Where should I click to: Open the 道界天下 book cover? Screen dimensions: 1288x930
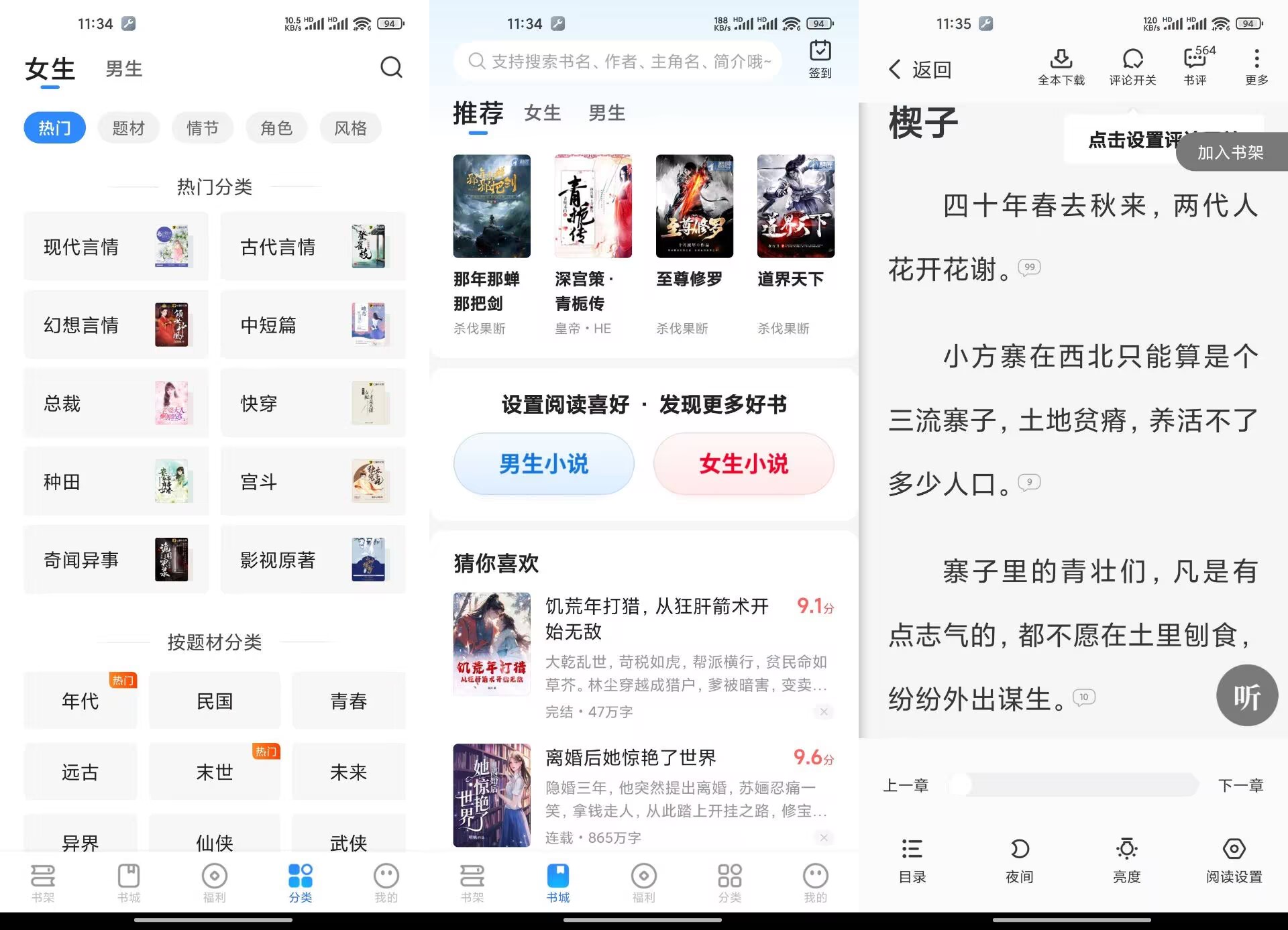pyautogui.click(x=796, y=206)
